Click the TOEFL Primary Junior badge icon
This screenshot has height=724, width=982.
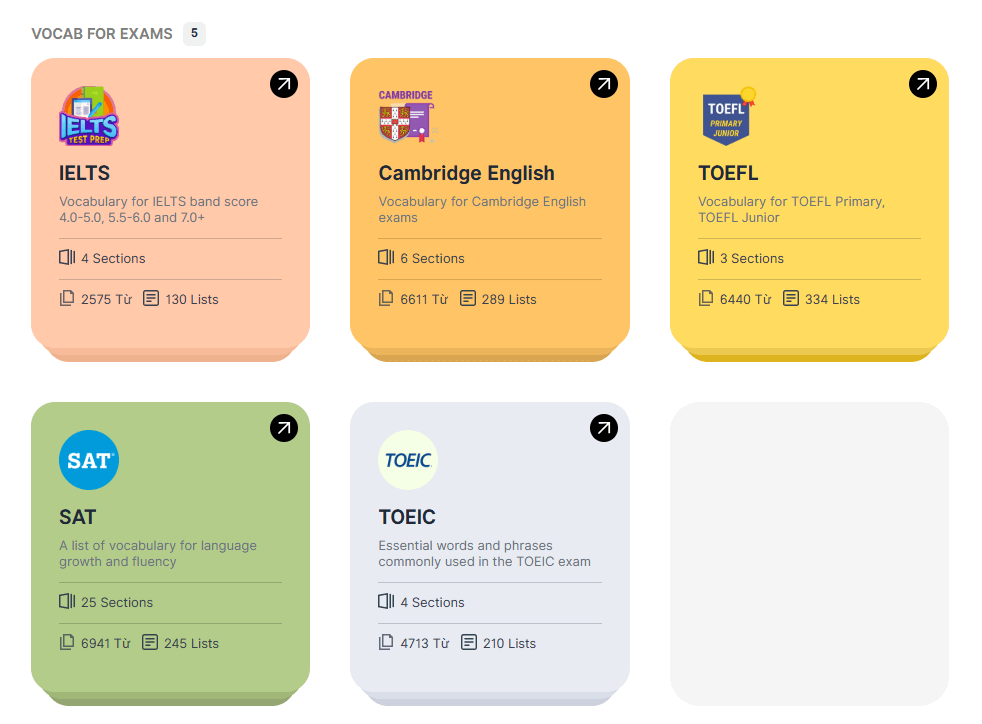point(727,116)
